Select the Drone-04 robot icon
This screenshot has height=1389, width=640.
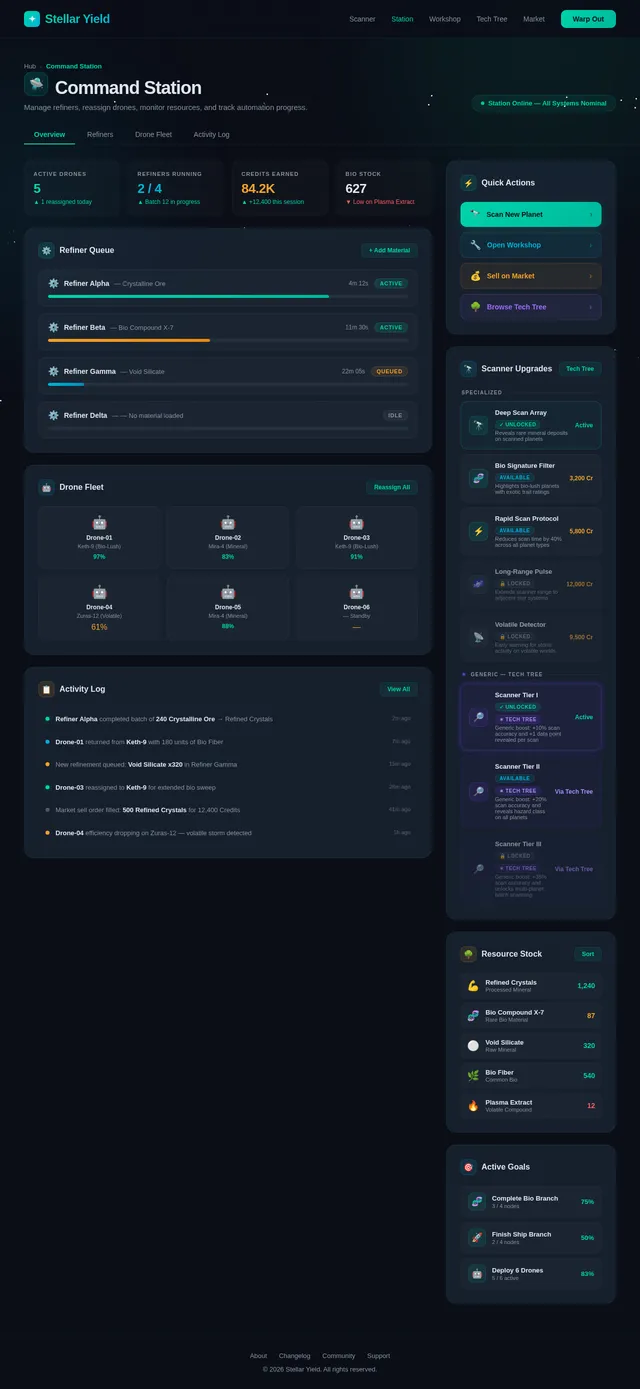pos(99,592)
